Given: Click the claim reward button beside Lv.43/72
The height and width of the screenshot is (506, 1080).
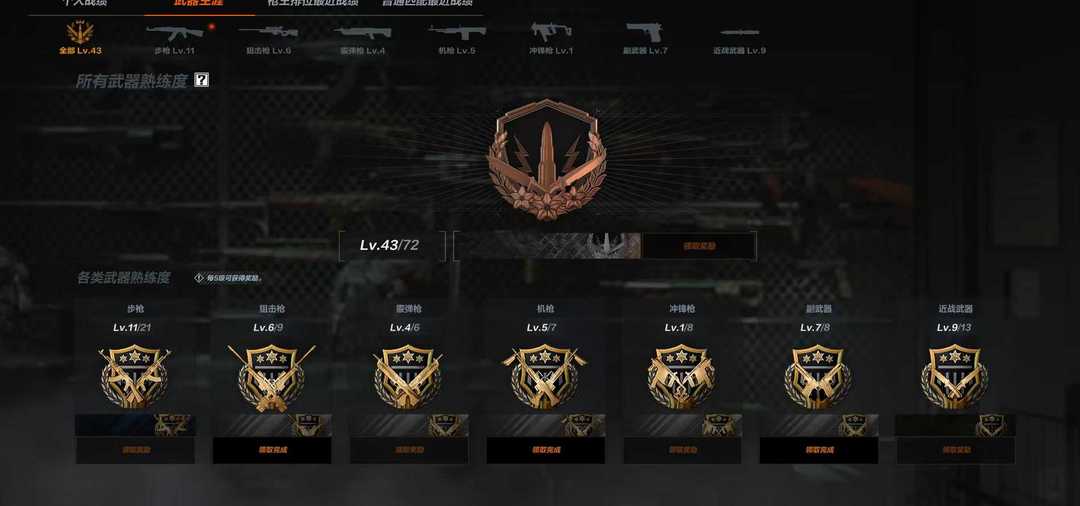Looking at the screenshot, I should [698, 246].
